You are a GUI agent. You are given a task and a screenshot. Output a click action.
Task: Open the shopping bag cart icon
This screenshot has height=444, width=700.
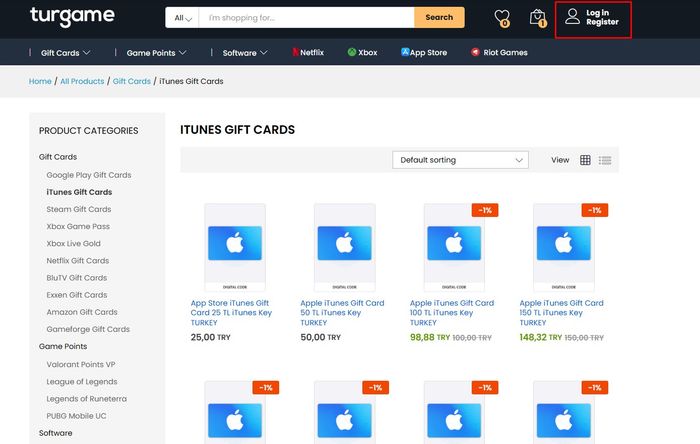coord(538,18)
